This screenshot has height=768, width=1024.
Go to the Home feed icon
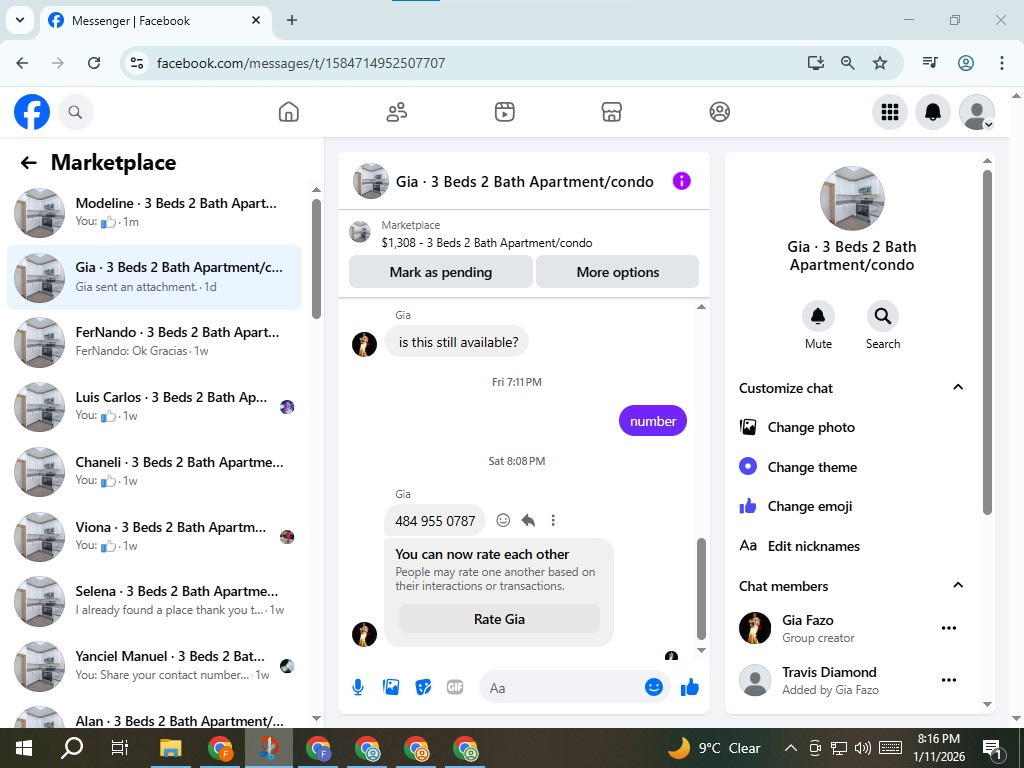[289, 112]
